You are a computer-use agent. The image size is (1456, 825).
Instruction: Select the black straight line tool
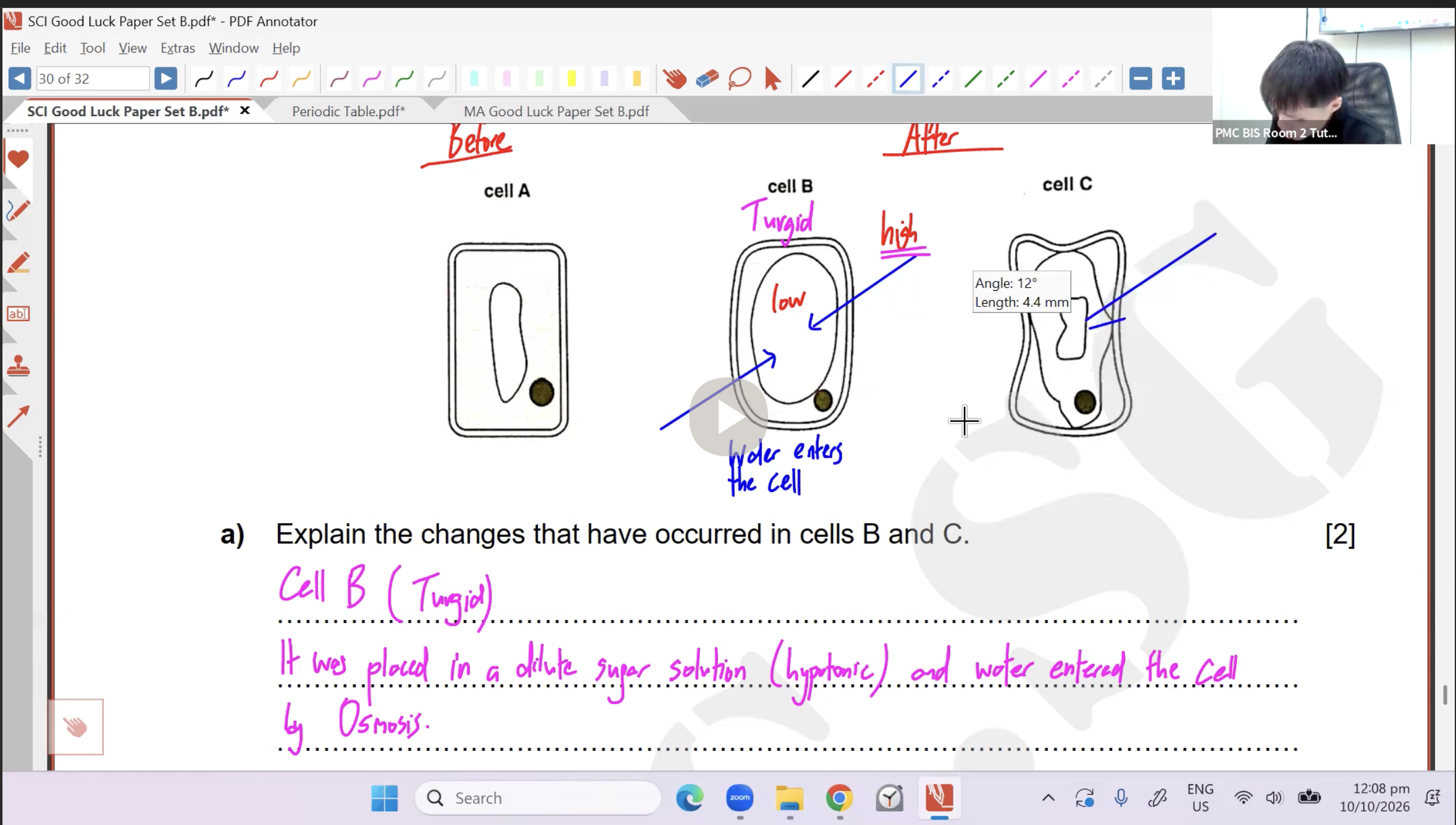(810, 78)
